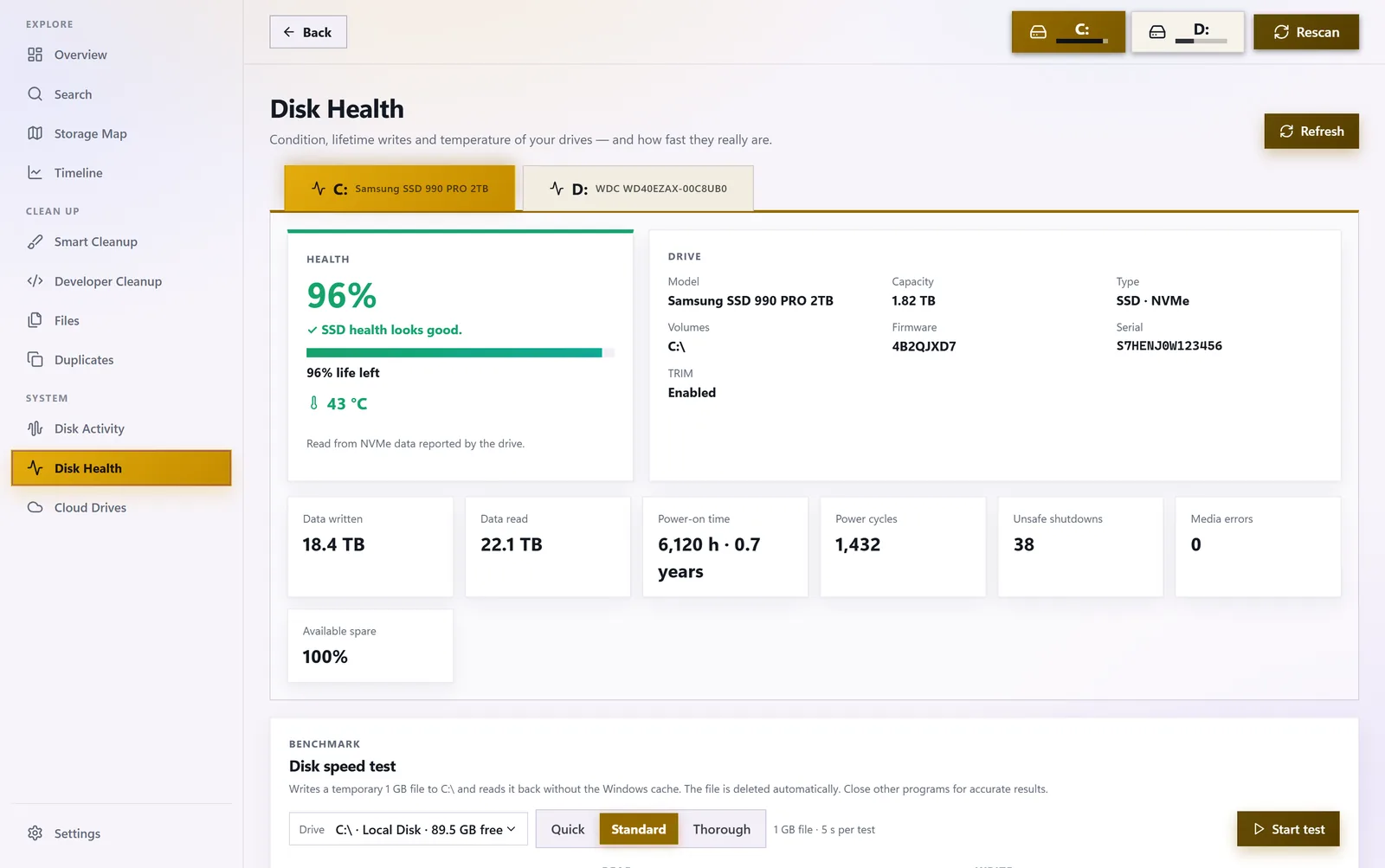Click the play icon on Start test
Viewport: 1385px width, 868px height.
[1259, 829]
